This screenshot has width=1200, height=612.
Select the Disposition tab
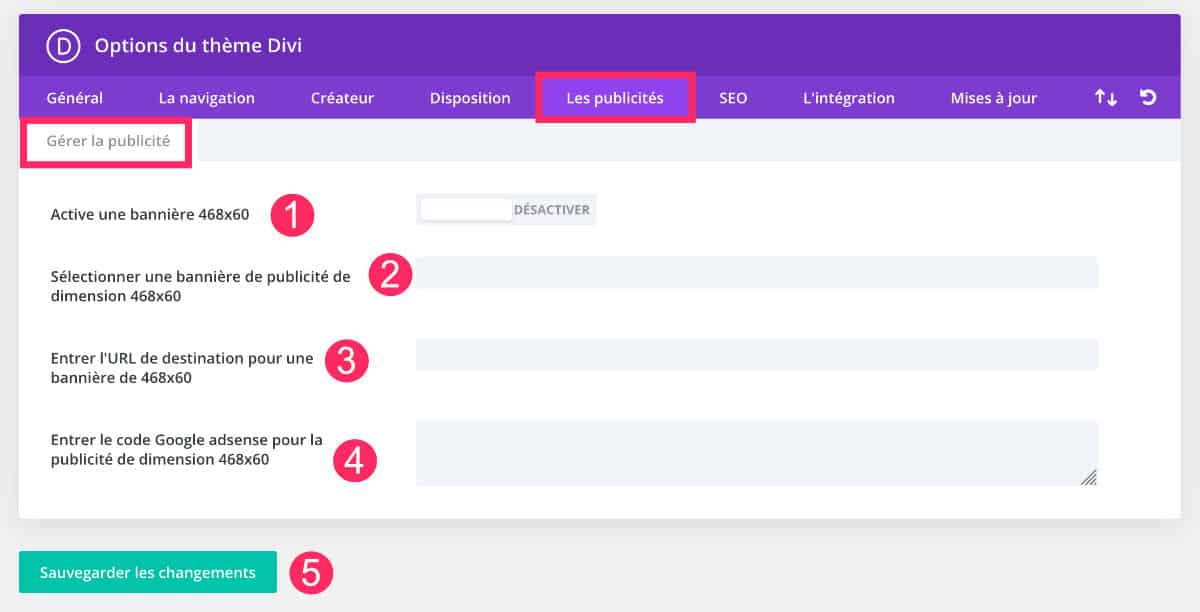pos(470,98)
